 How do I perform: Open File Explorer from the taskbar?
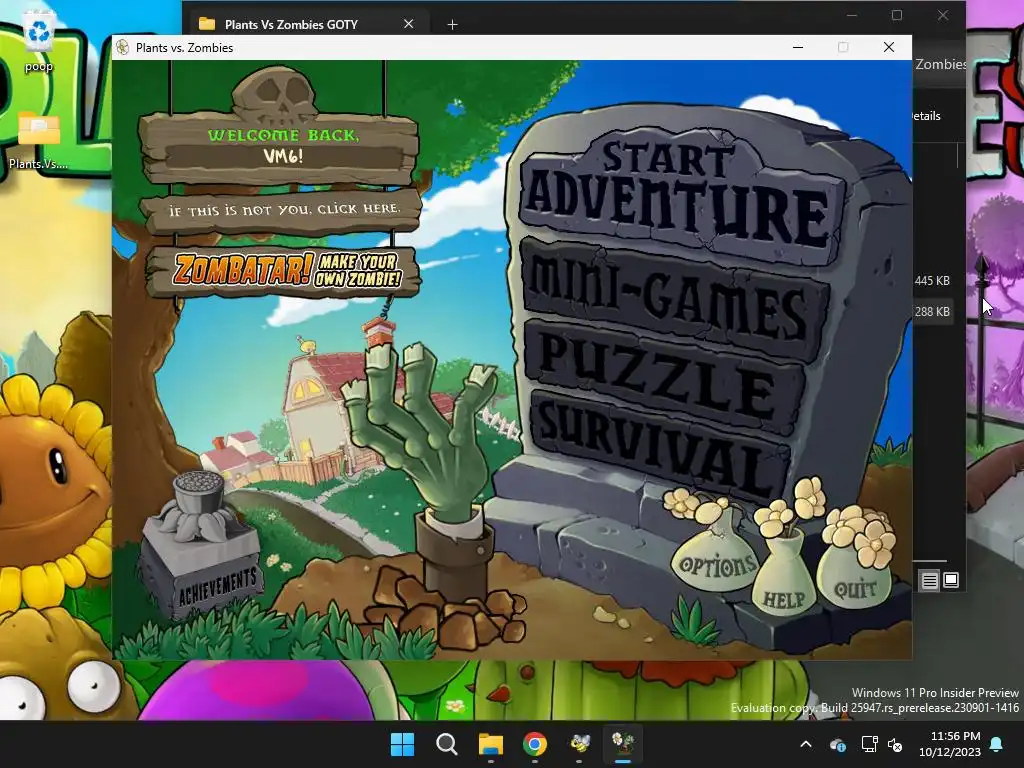(490, 744)
